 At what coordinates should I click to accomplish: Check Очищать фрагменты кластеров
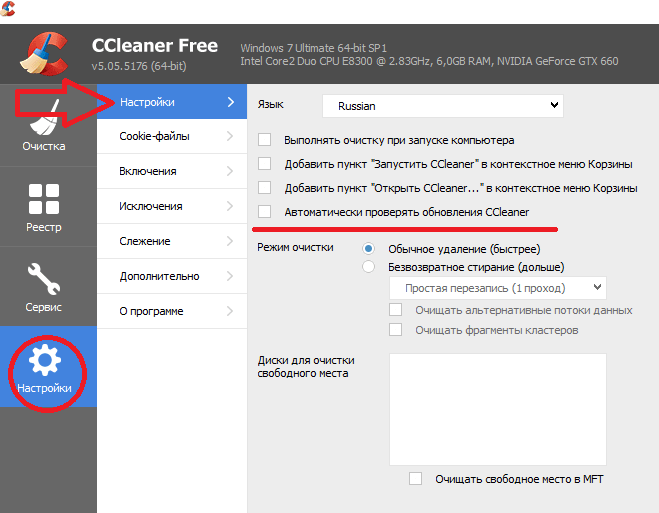[395, 329]
